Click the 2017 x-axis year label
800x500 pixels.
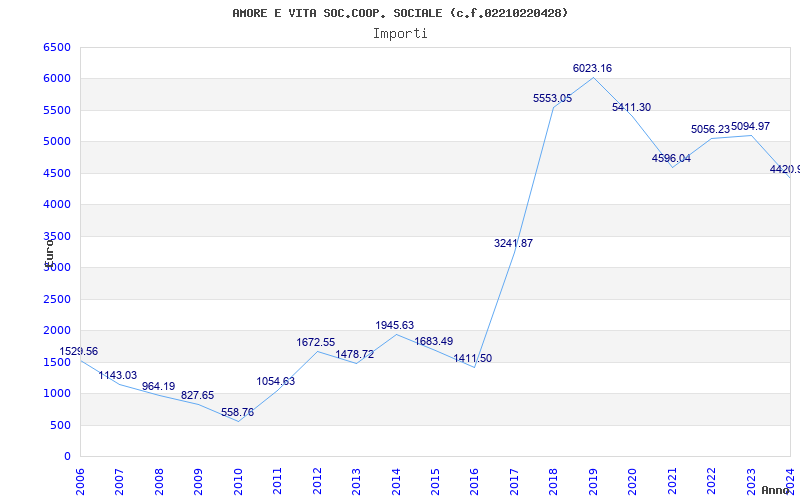tap(514, 481)
